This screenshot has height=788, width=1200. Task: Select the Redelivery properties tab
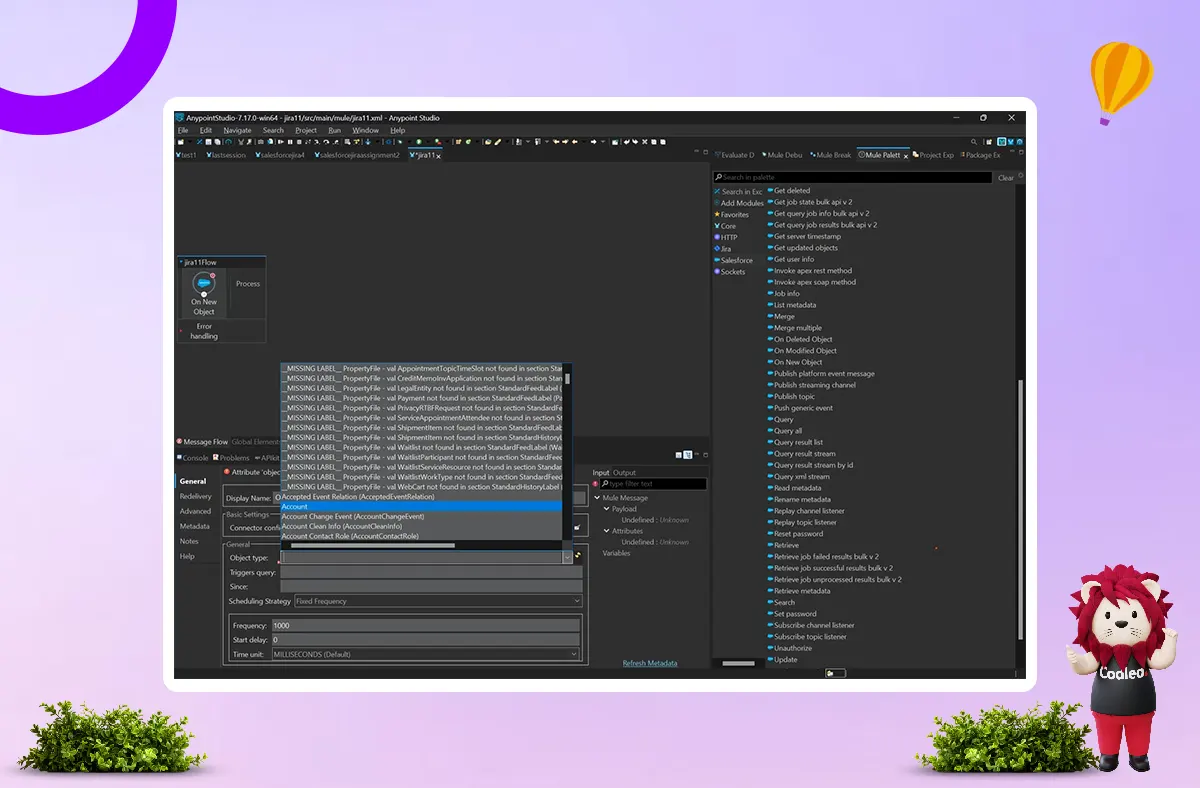click(196, 496)
